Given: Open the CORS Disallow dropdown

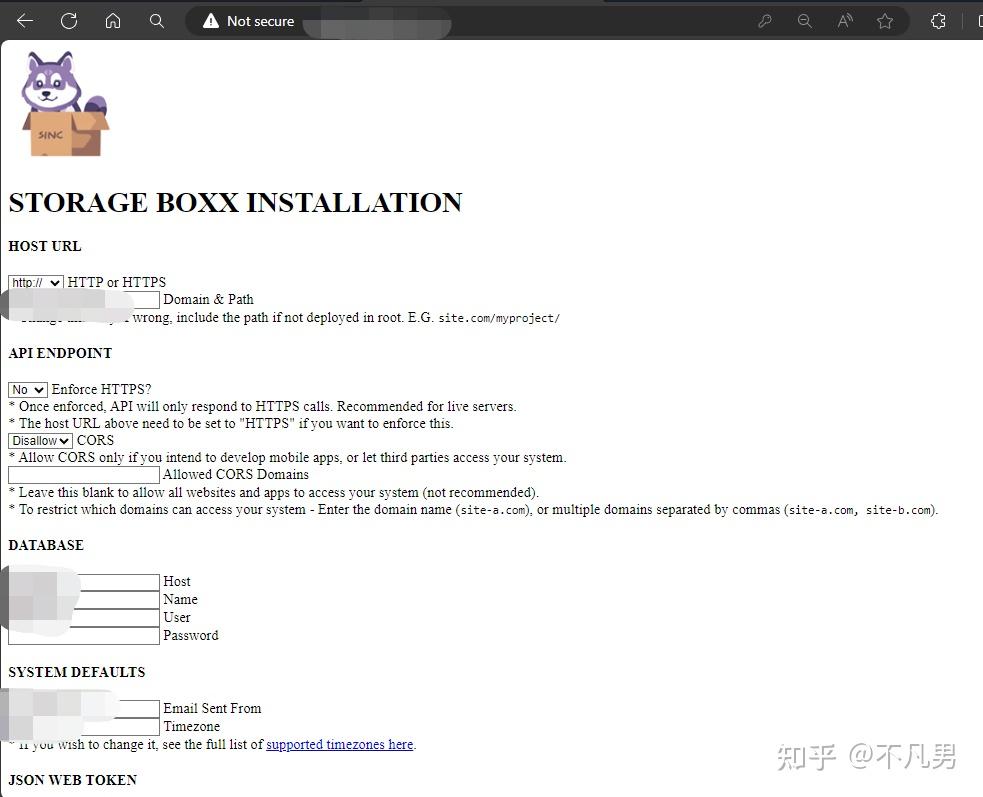Looking at the screenshot, I should 40,440.
